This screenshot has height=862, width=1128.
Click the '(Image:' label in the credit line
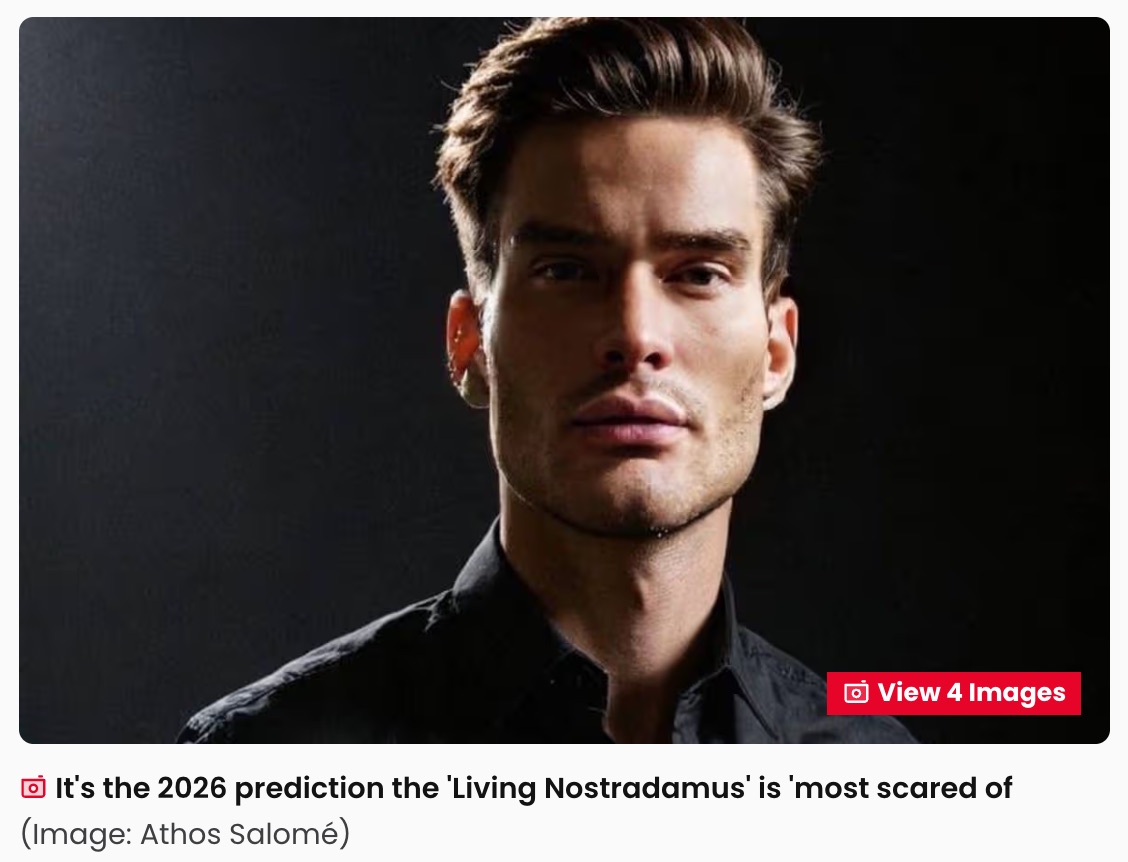pyautogui.click(x=76, y=834)
